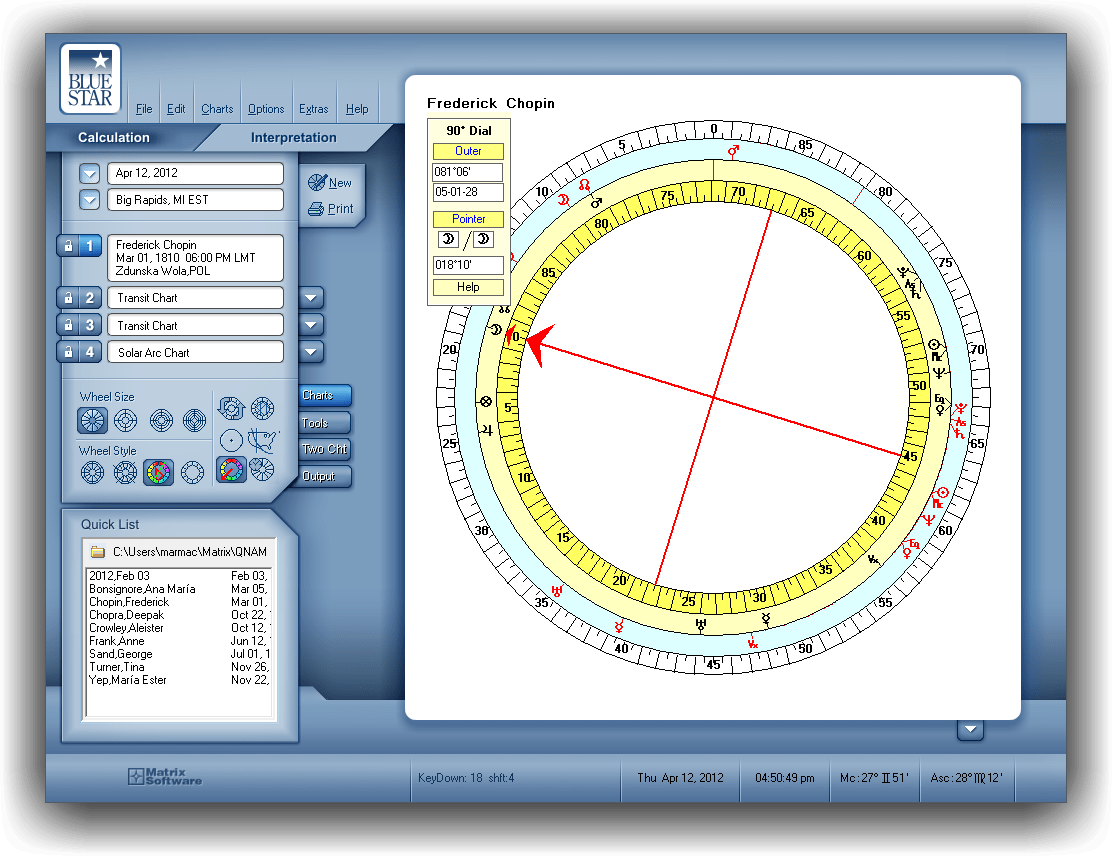Image resolution: width=1112 pixels, height=856 pixels.
Task: Activate chart slot number 4
Action: pyautogui.click(x=90, y=352)
